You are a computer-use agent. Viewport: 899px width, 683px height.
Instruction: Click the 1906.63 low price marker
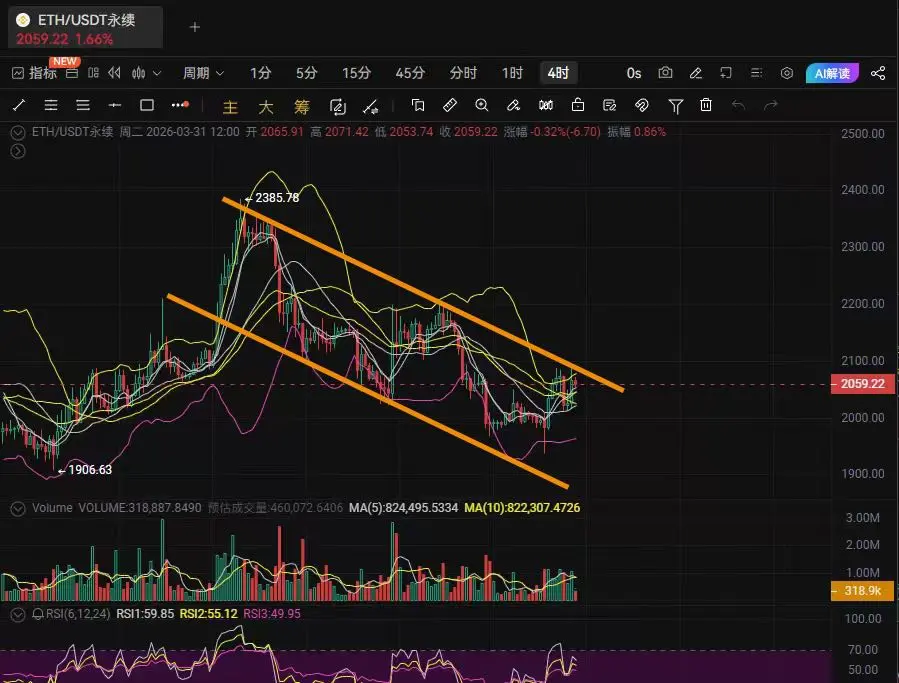(85, 470)
